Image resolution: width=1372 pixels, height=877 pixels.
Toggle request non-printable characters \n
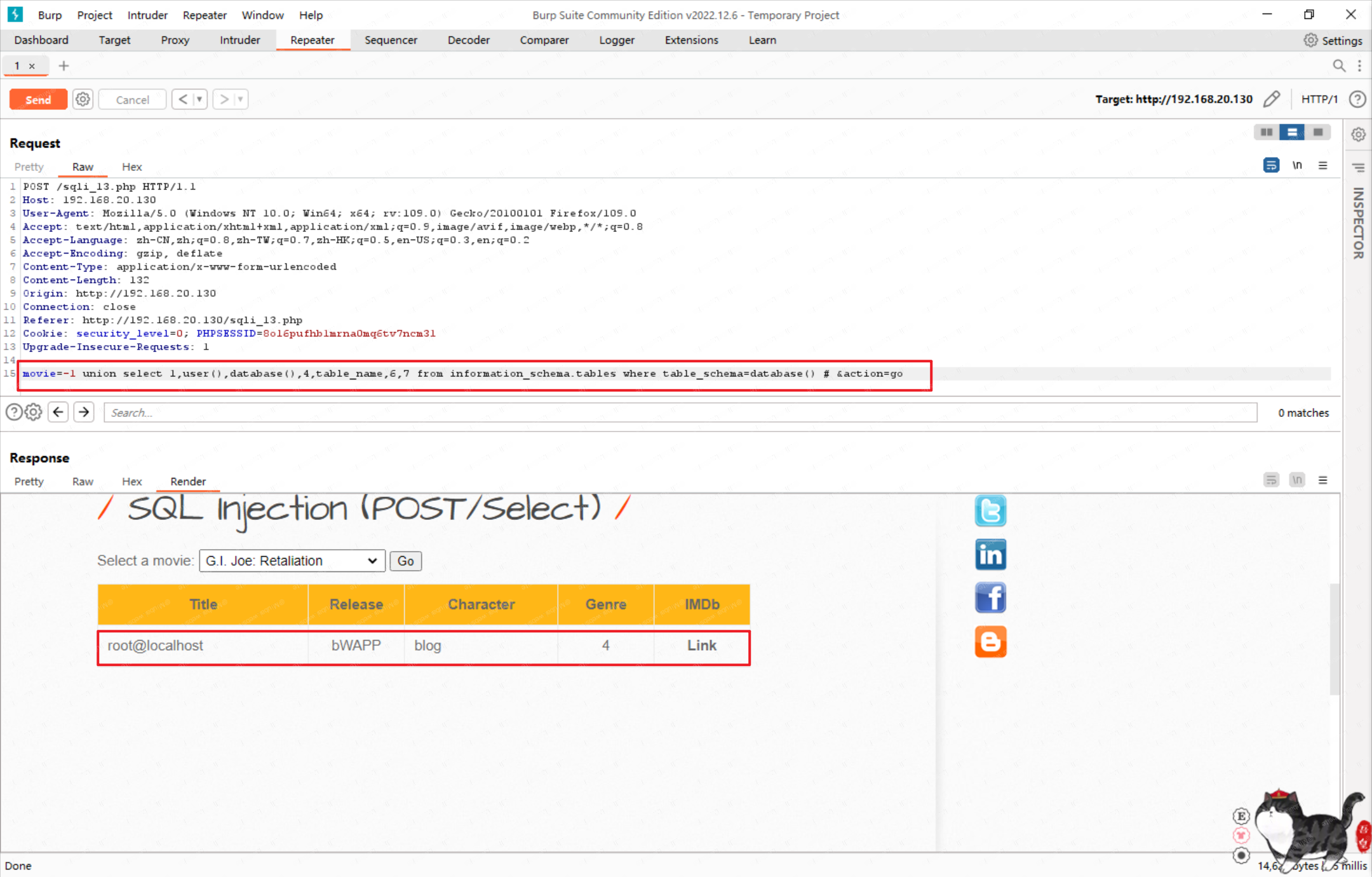click(x=1297, y=165)
